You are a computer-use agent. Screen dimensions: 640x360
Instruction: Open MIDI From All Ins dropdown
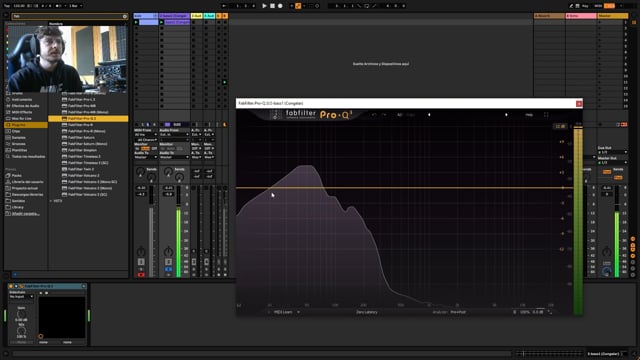point(146,134)
